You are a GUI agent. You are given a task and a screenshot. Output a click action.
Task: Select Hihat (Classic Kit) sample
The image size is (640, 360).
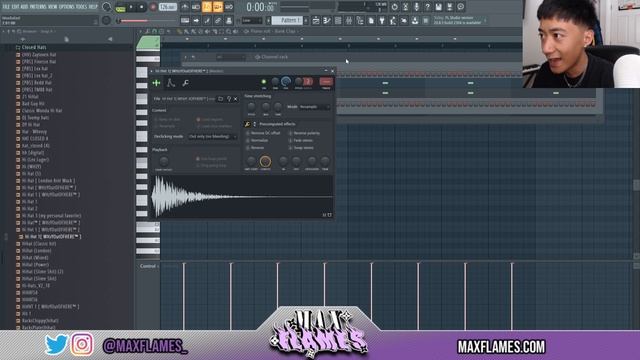coord(39,244)
